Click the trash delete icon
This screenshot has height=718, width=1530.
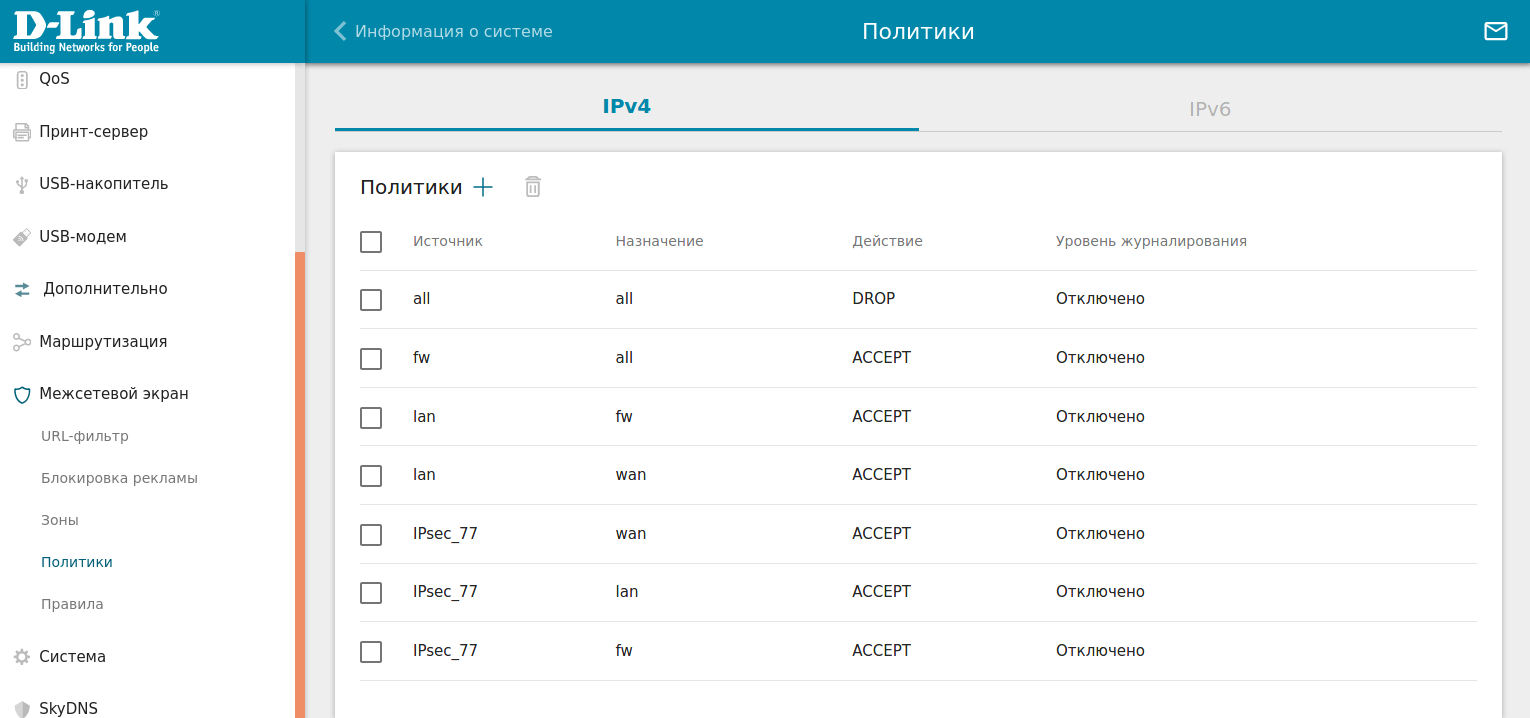(533, 187)
